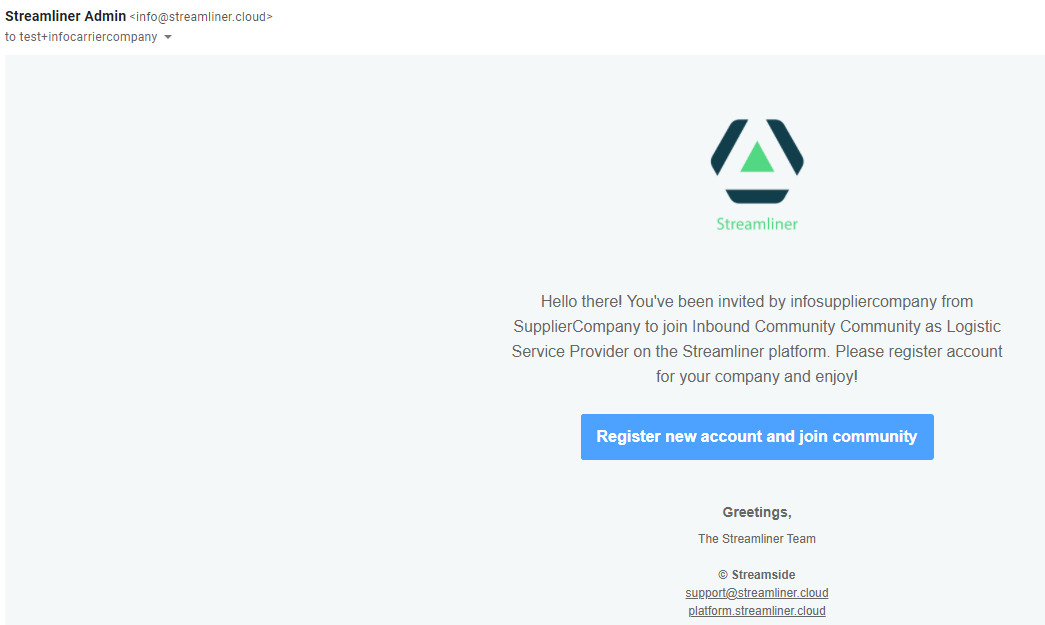Click the green triangle inside the logo
The width and height of the screenshot is (1045, 625).
click(757, 157)
